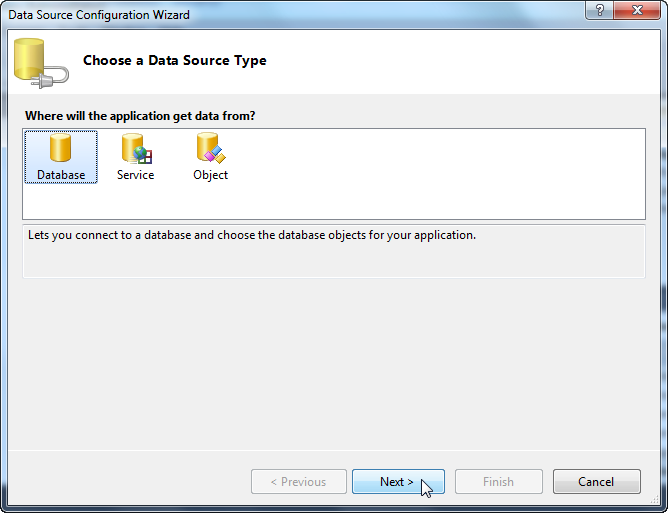Screen dimensions: 668x513
Task: Click the 'Object' text label
Action: (x=210, y=175)
